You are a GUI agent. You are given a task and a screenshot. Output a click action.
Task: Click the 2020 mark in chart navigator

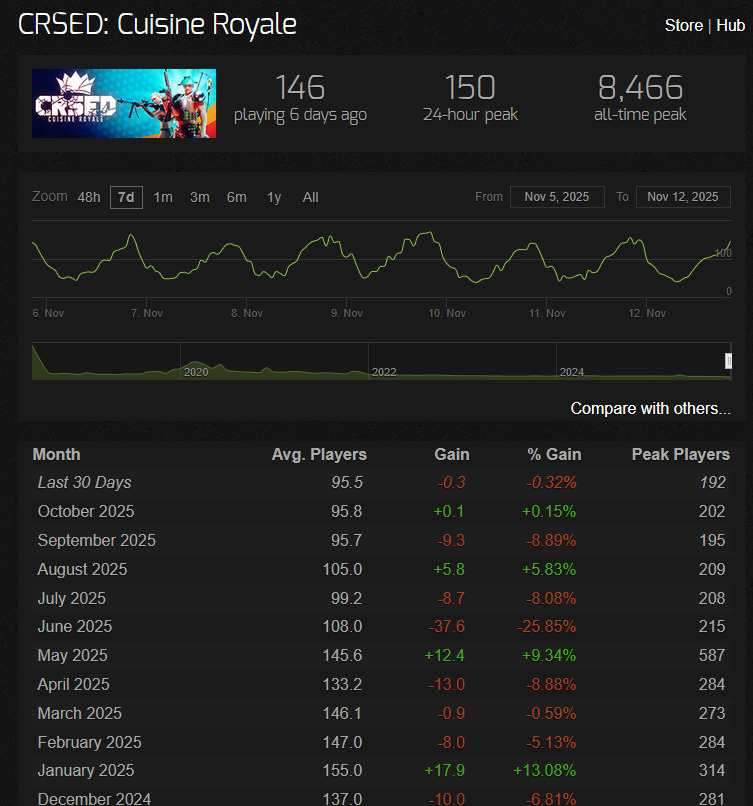[x=196, y=372]
